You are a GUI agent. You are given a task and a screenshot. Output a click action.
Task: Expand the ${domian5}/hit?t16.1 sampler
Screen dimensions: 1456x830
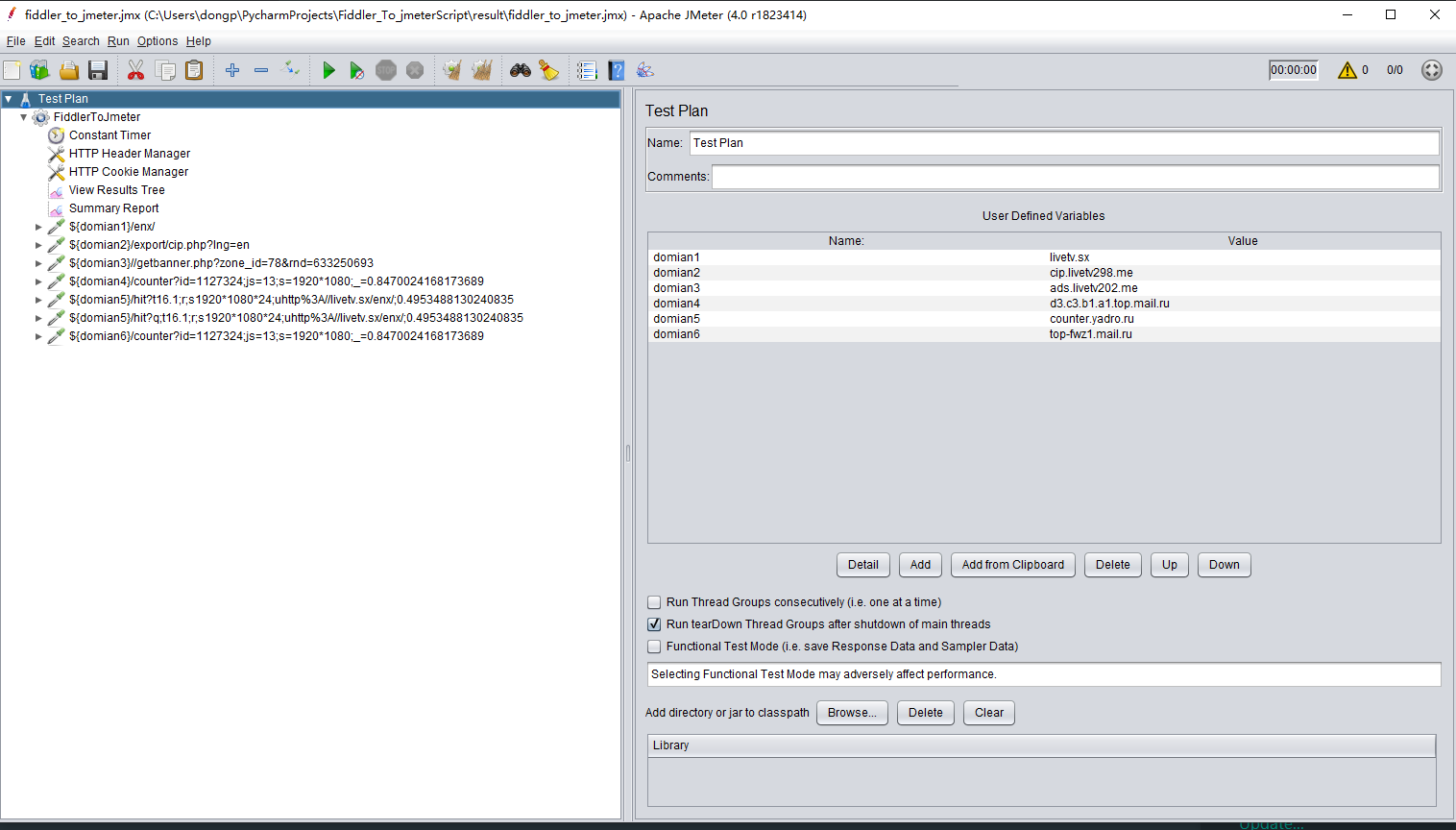tap(38, 300)
